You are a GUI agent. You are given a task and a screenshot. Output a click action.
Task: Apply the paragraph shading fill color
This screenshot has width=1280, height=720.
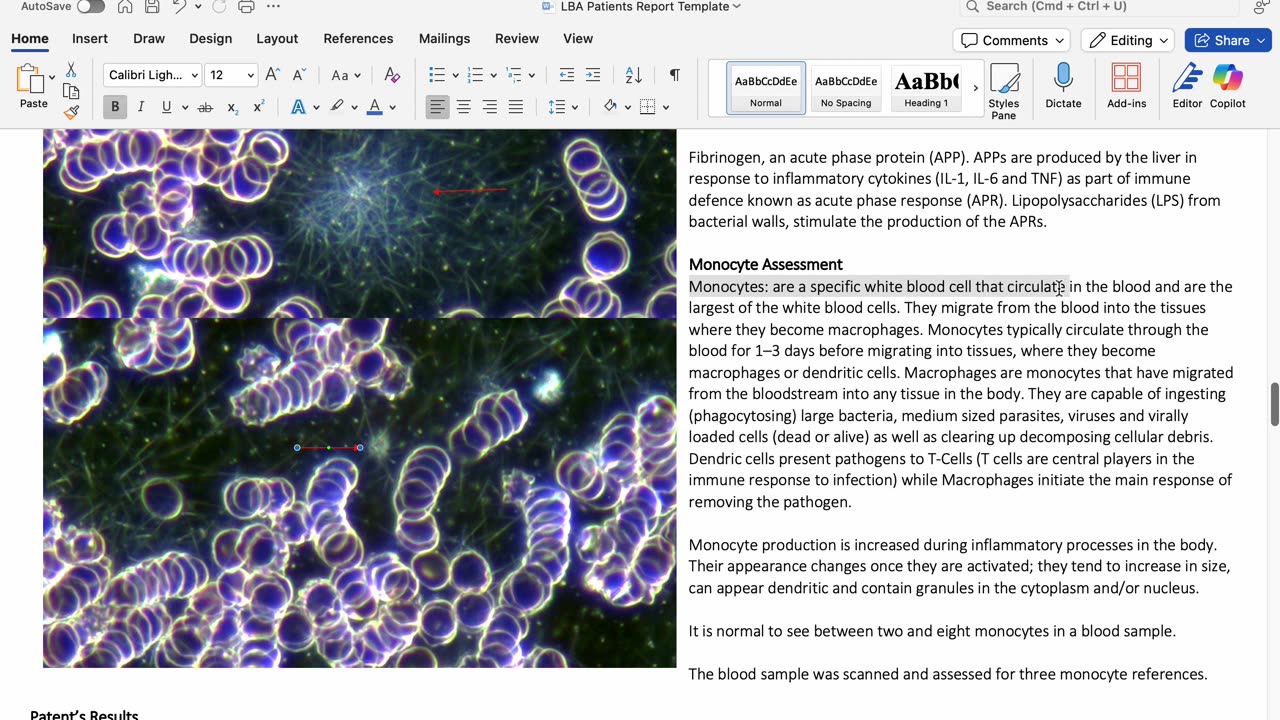tap(610, 107)
